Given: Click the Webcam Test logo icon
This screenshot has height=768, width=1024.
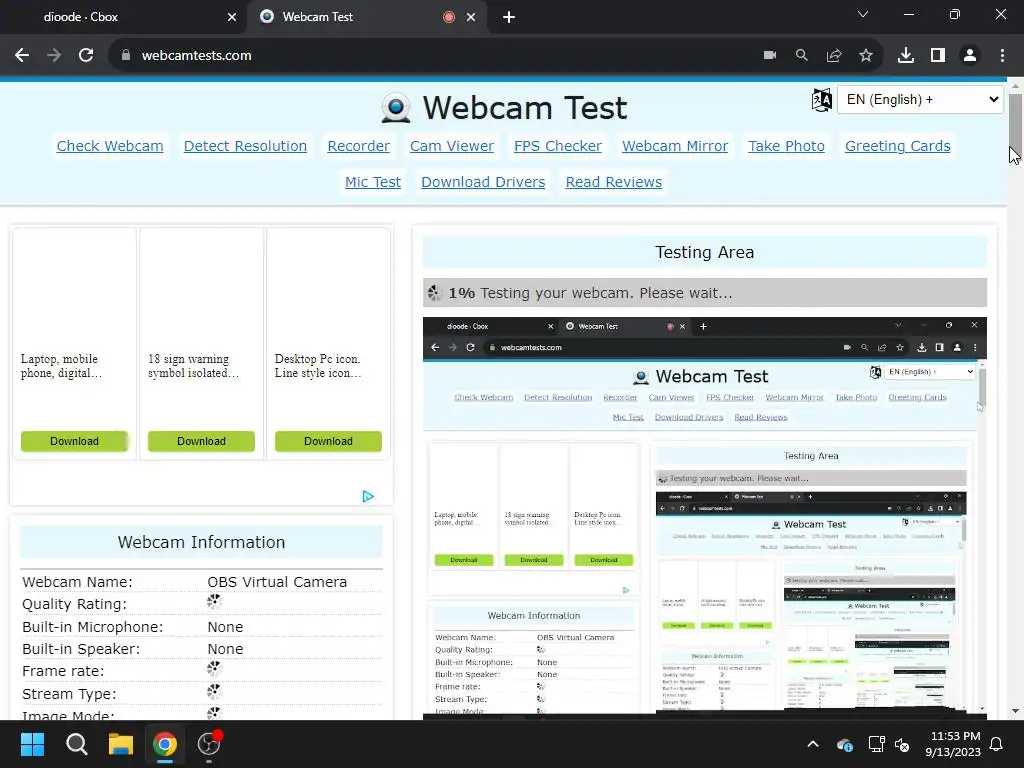Looking at the screenshot, I should (396, 108).
